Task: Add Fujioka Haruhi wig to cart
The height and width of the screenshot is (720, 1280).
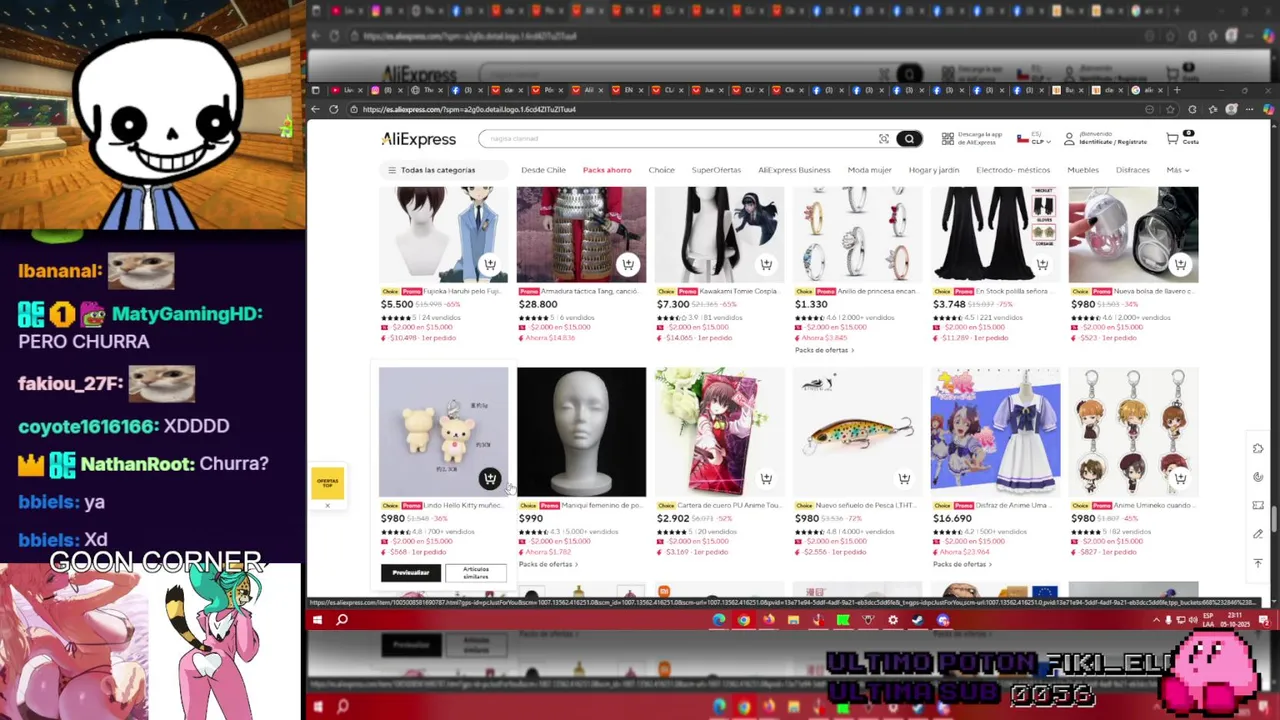Action: point(489,264)
